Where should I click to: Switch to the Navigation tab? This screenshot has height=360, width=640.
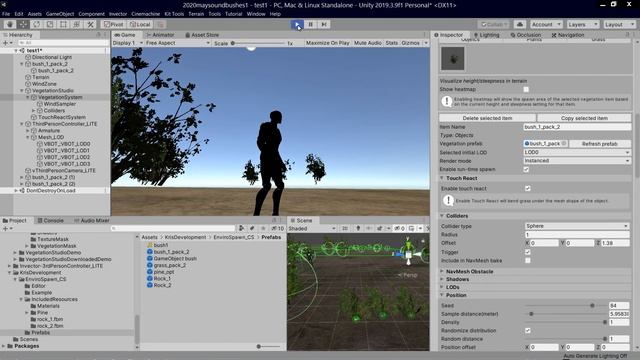point(568,35)
